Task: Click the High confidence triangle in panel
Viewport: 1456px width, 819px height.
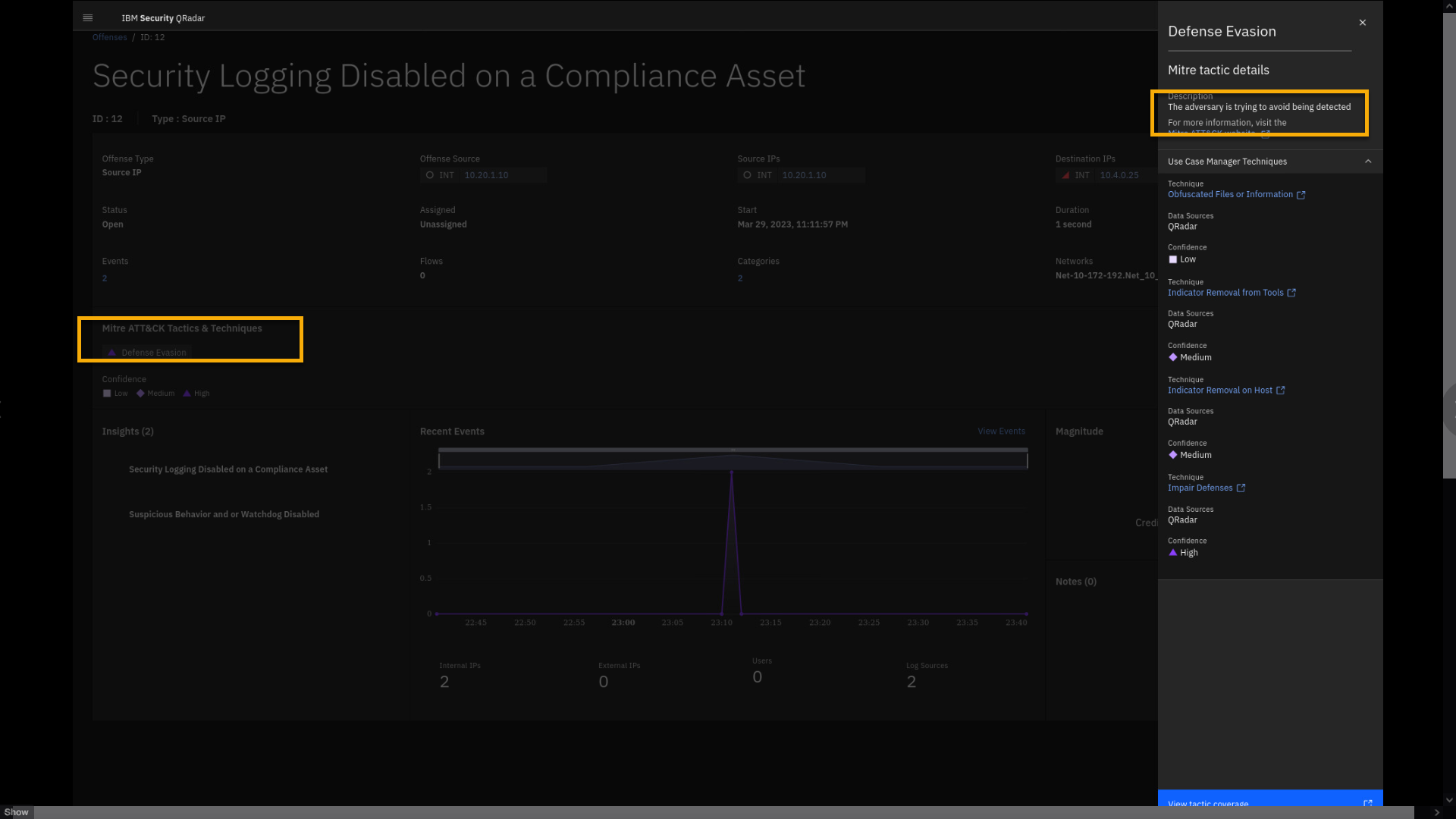Action: click(x=1173, y=553)
